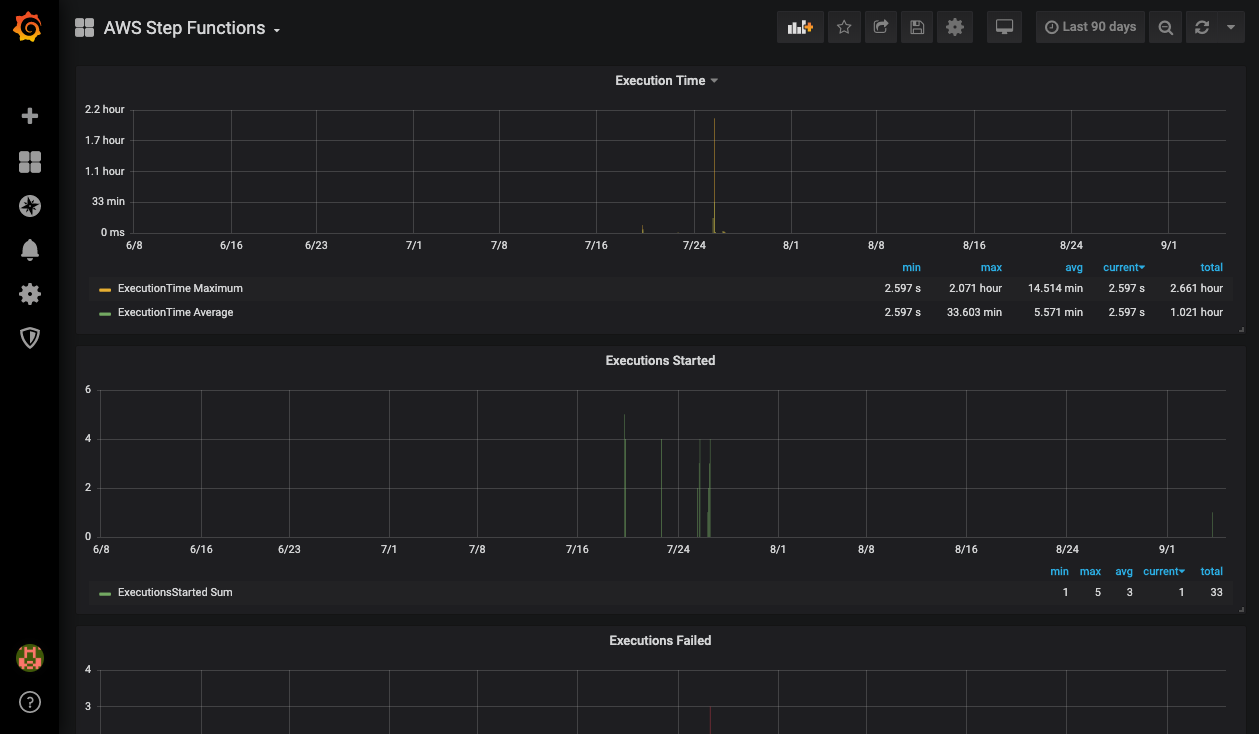
Task: Change ExecutionTime Maximum yellow series color
Action: coord(105,289)
